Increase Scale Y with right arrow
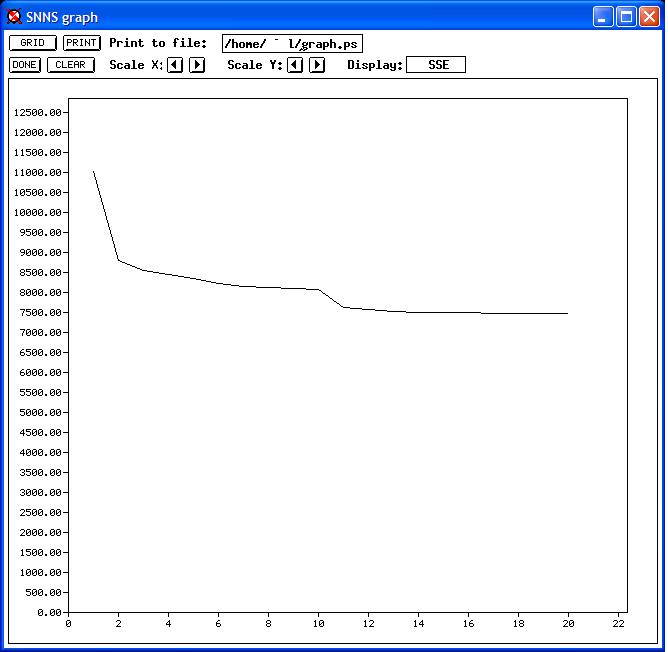 click(317, 65)
